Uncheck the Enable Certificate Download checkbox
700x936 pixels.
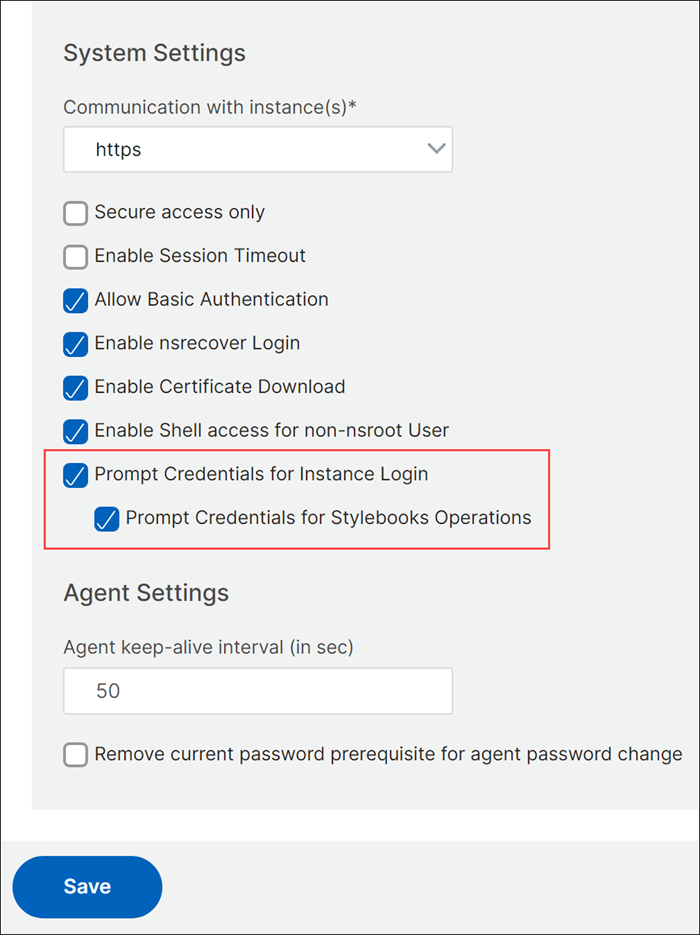coord(76,387)
